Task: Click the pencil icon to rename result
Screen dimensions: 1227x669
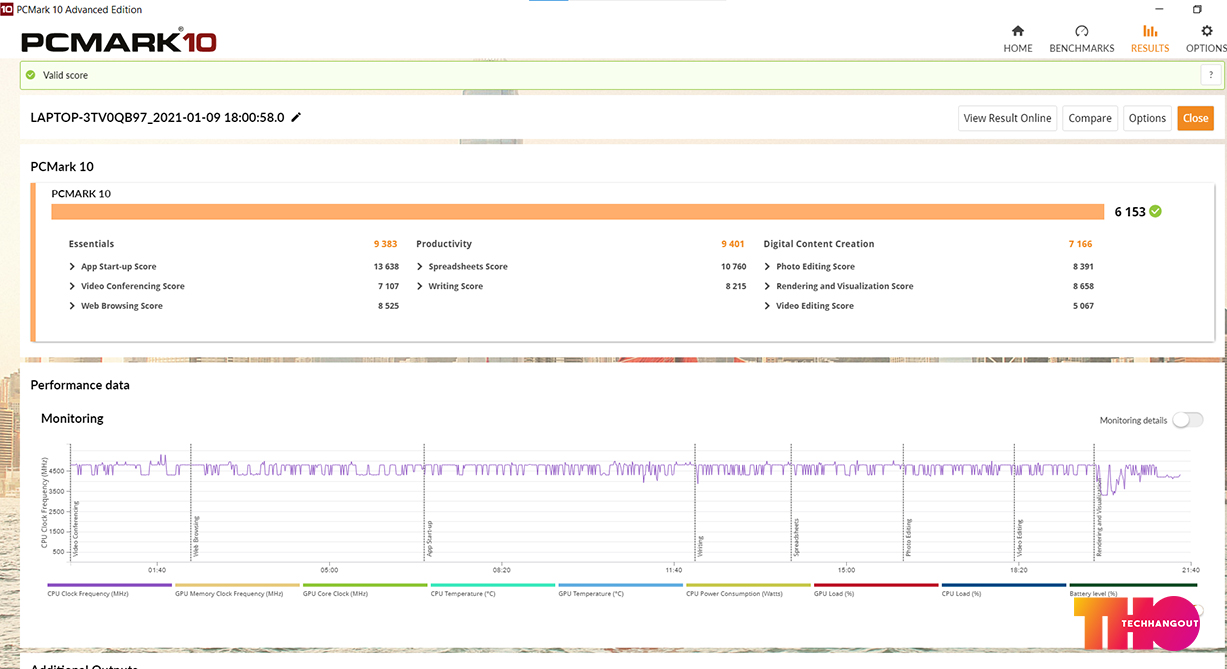Action: pyautogui.click(x=296, y=117)
